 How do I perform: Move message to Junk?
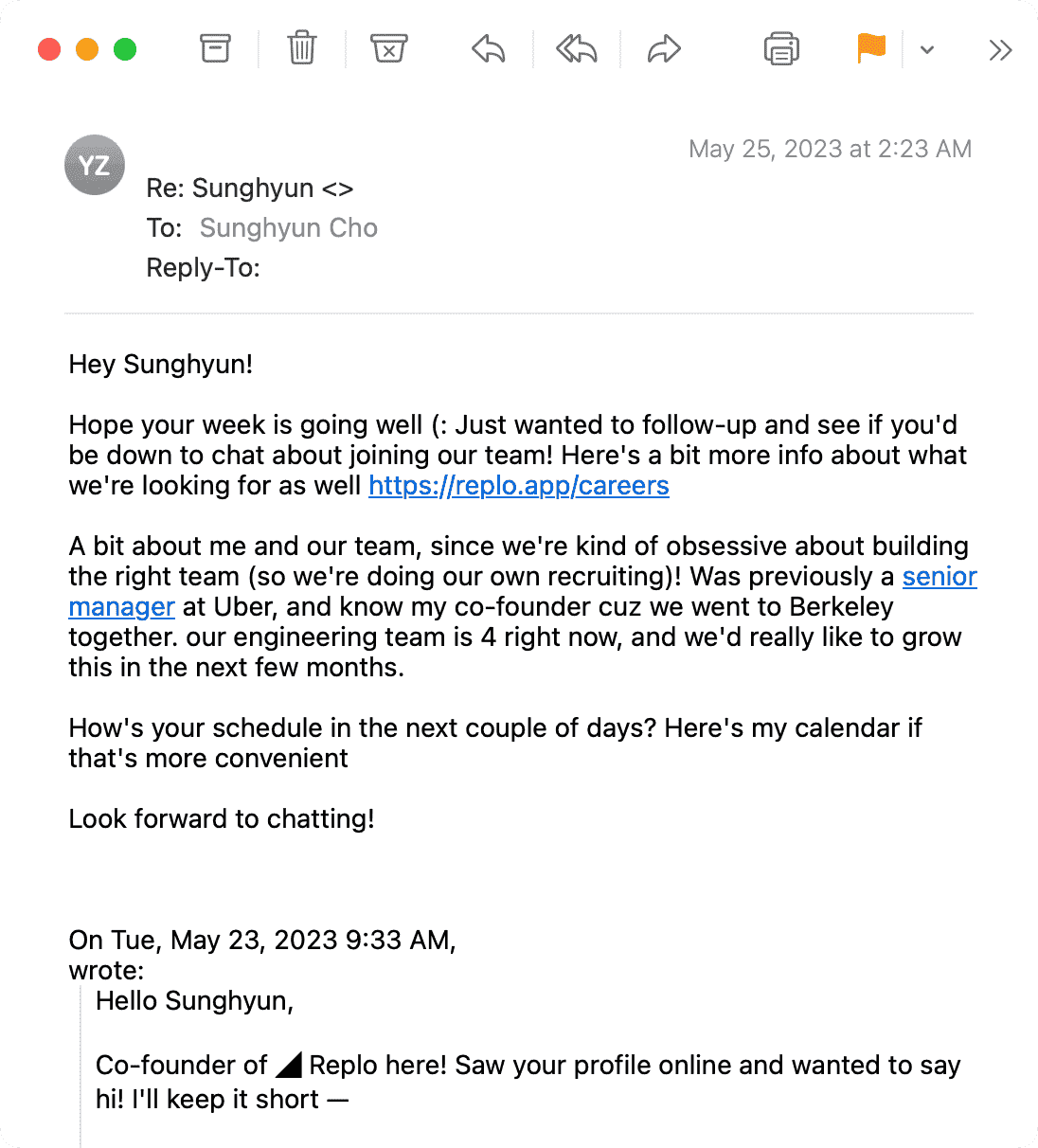[388, 48]
